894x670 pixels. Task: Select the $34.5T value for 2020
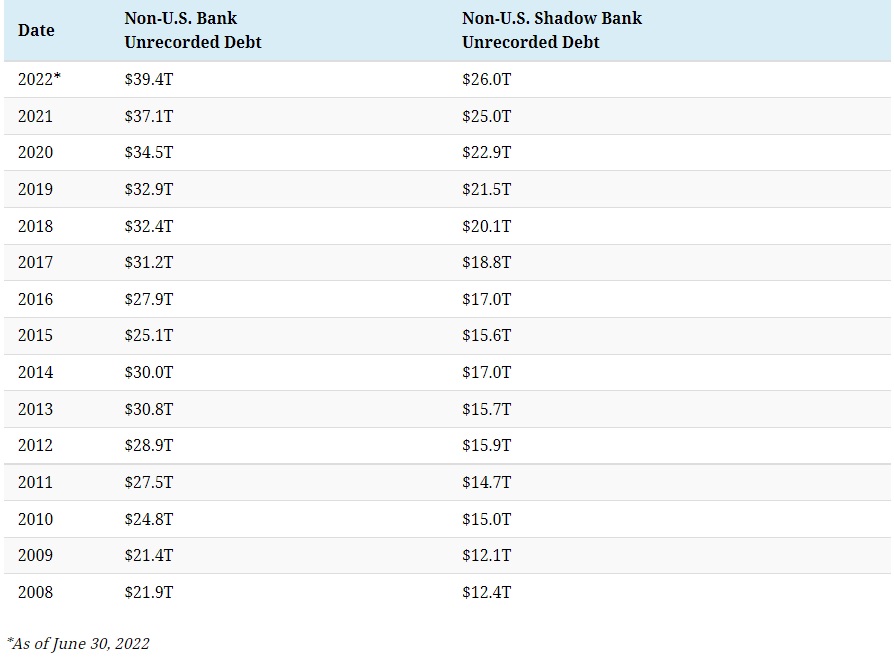click(148, 152)
